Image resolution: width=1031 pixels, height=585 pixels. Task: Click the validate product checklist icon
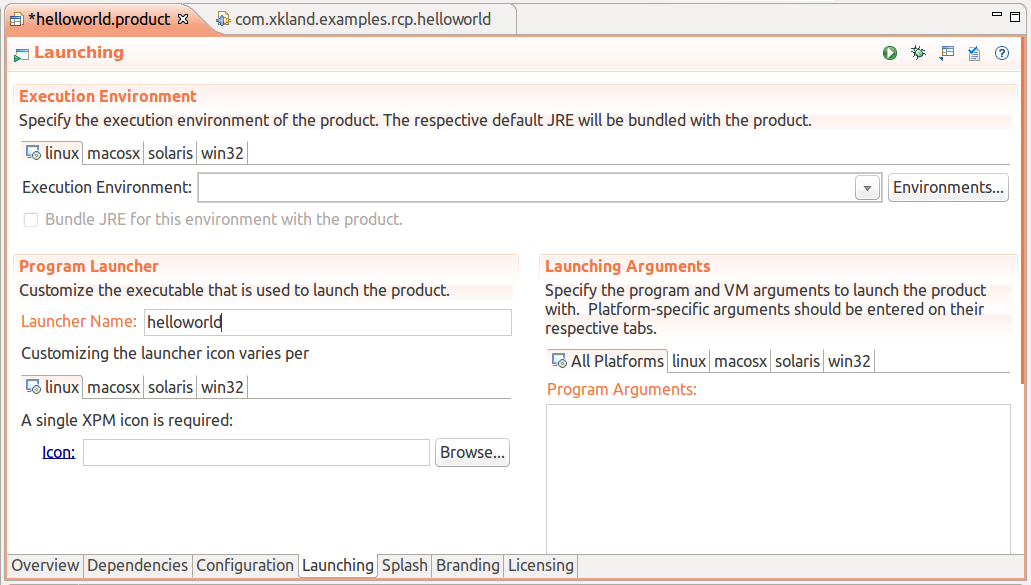tap(974, 53)
